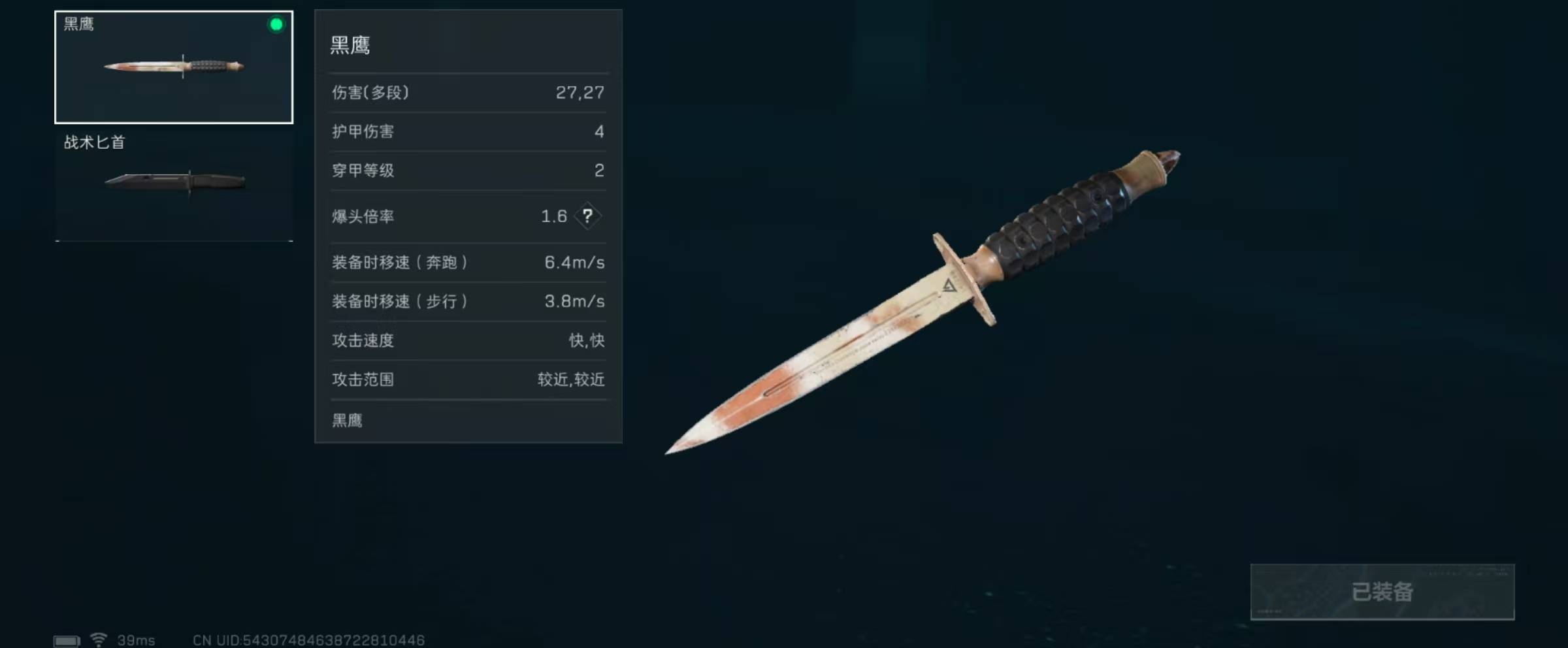The image size is (1568, 648).
Task: Click the 装备时移速（奔跑）sprint speed row
Action: click(x=468, y=263)
